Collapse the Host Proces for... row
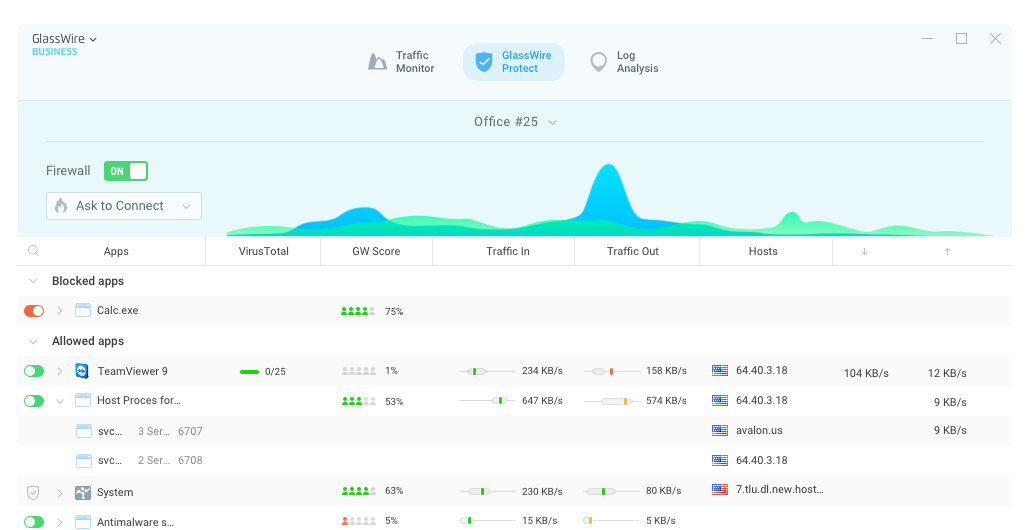 click(x=59, y=401)
